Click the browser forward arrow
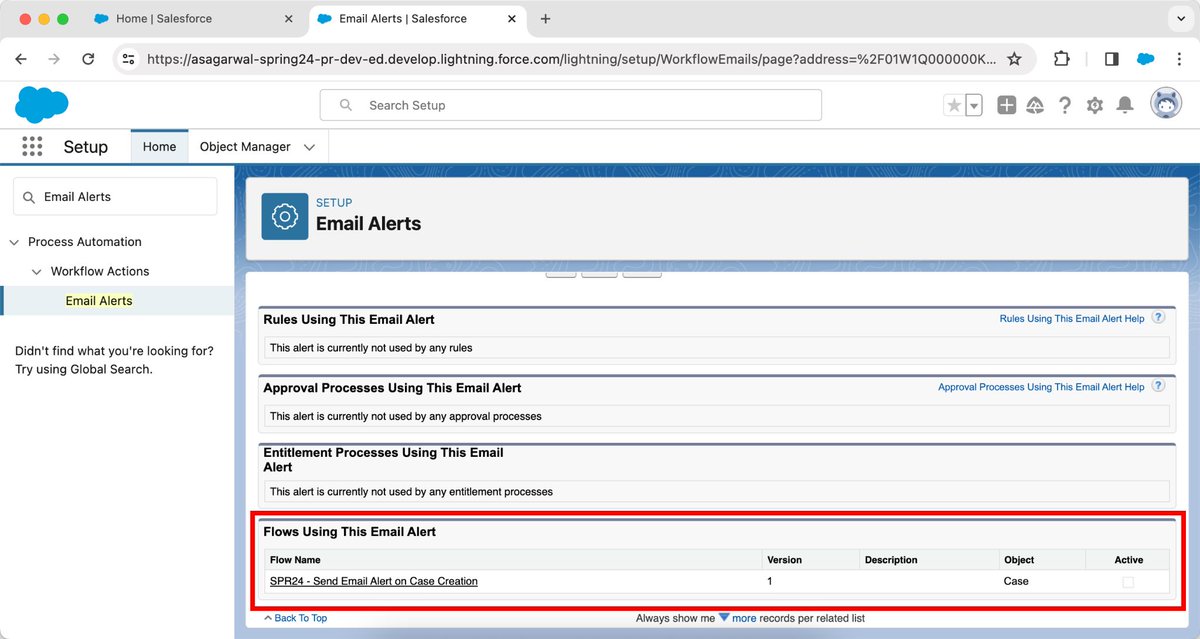Viewport: 1200px width, 639px height. click(54, 59)
